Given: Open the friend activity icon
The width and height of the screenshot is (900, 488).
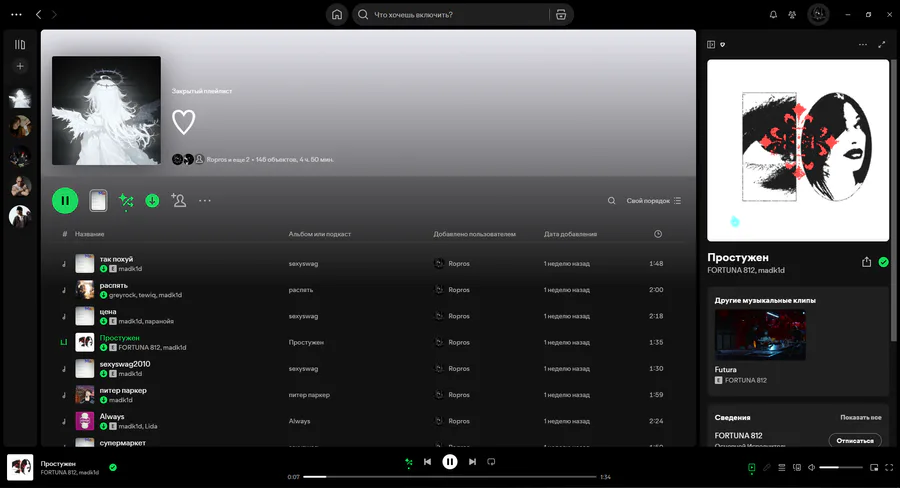Looking at the screenshot, I should click(792, 14).
